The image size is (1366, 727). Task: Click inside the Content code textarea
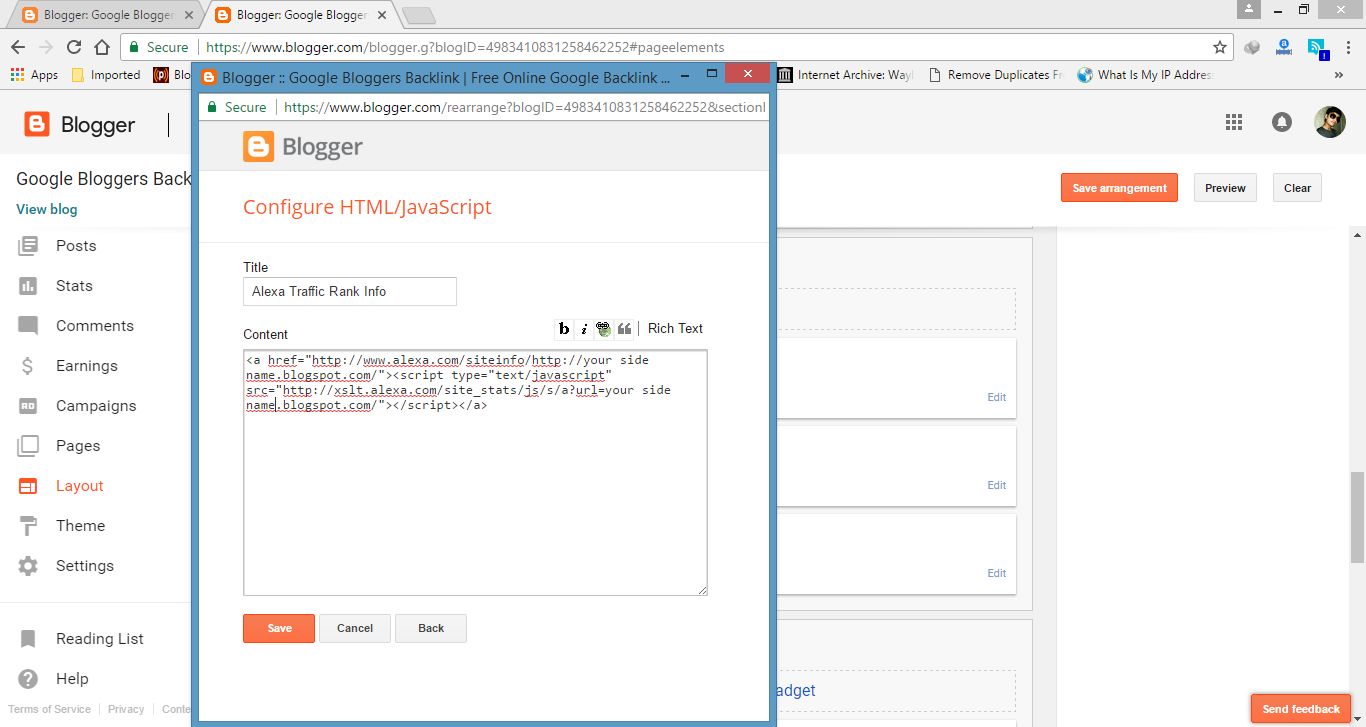click(475, 472)
